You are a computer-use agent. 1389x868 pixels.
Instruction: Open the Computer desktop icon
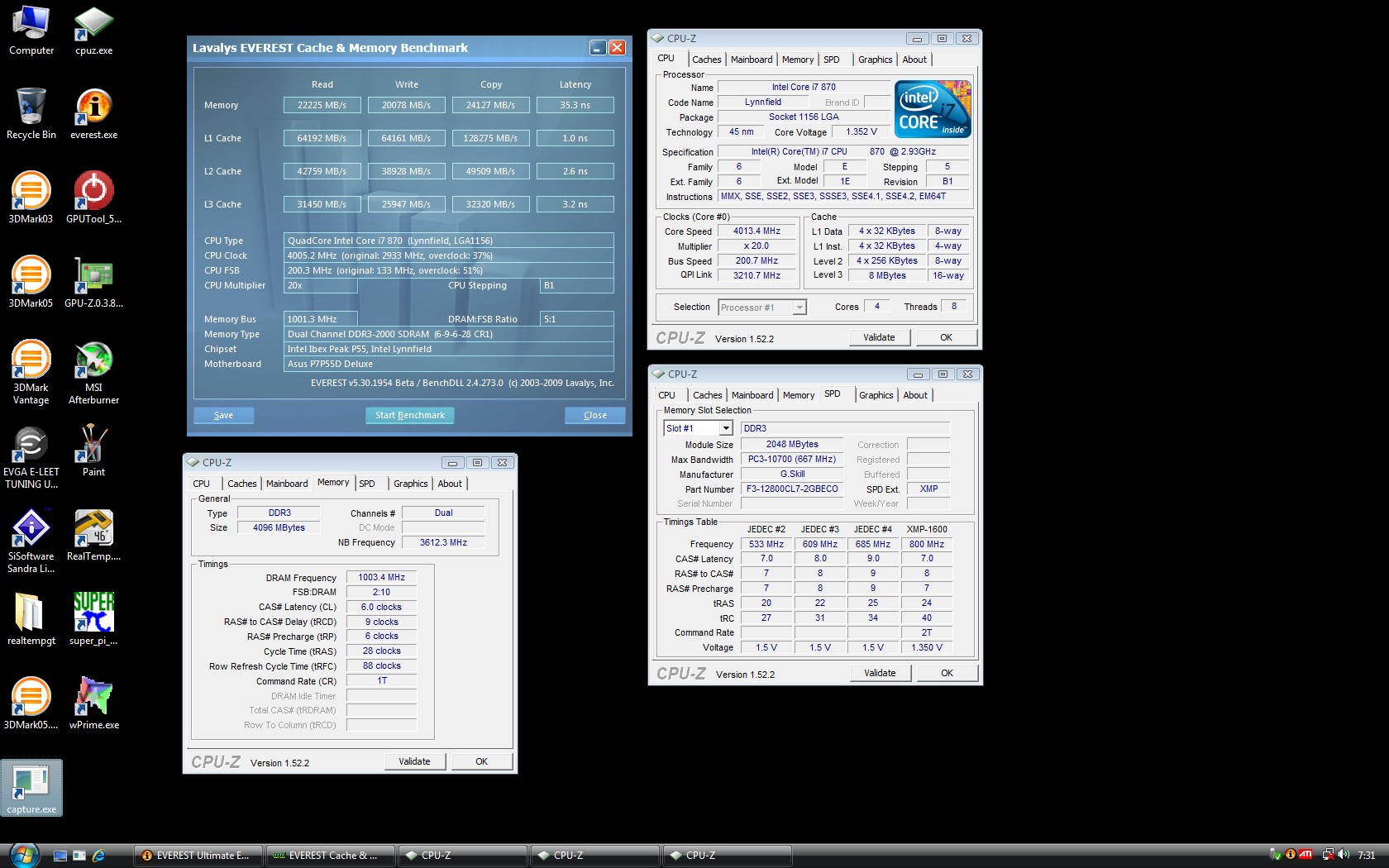coord(31,31)
